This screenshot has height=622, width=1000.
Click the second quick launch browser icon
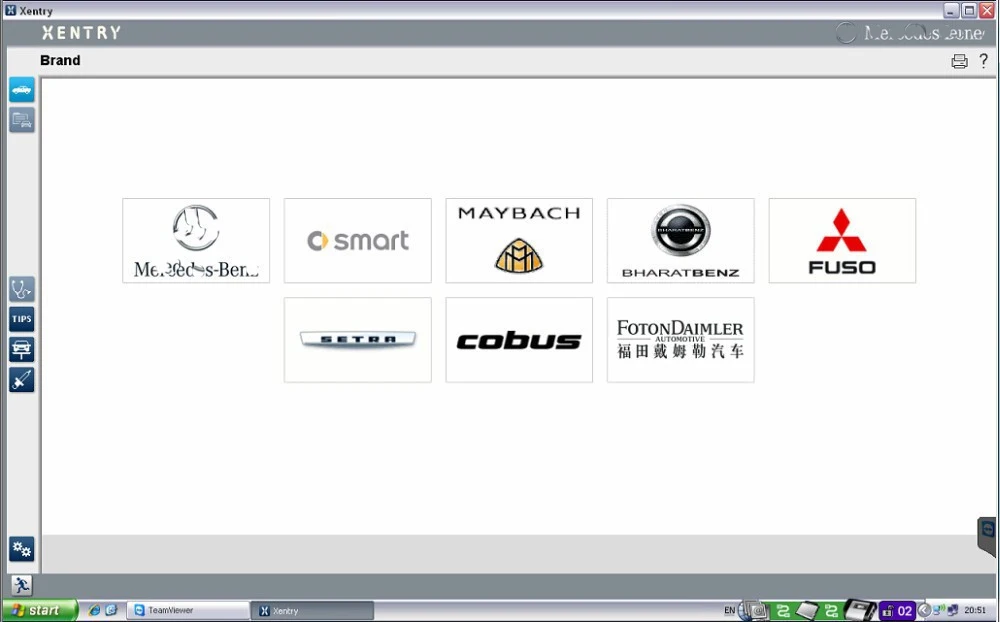pos(111,610)
